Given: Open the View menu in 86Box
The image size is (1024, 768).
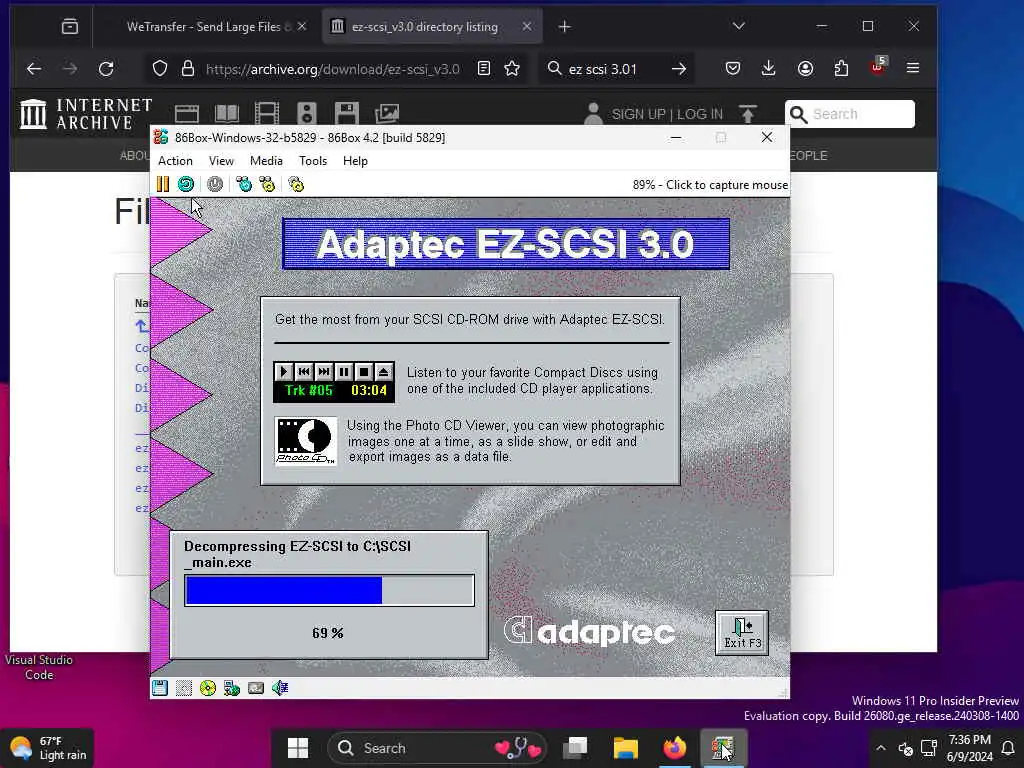Looking at the screenshot, I should click(221, 161).
